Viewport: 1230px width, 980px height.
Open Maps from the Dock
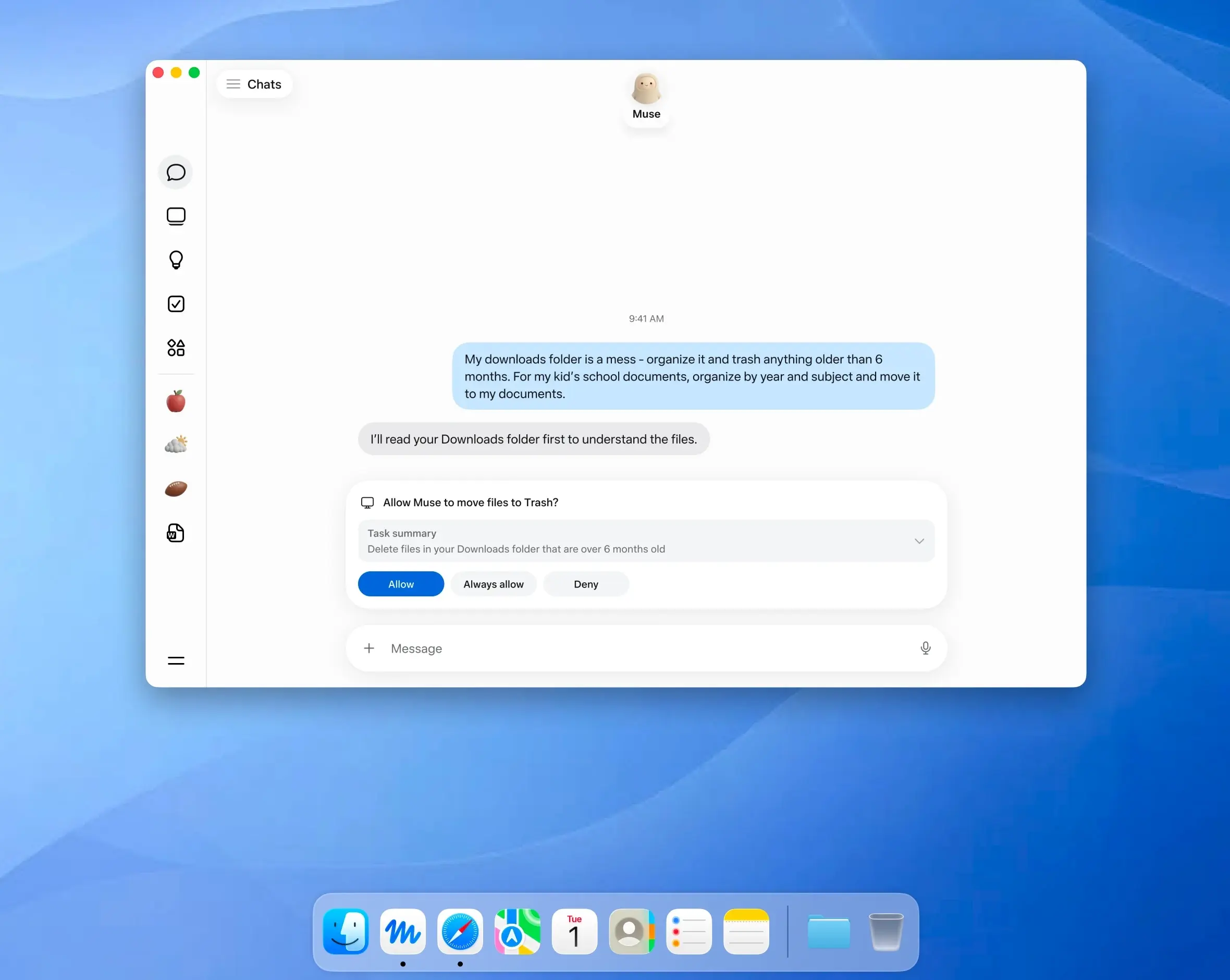(518, 932)
